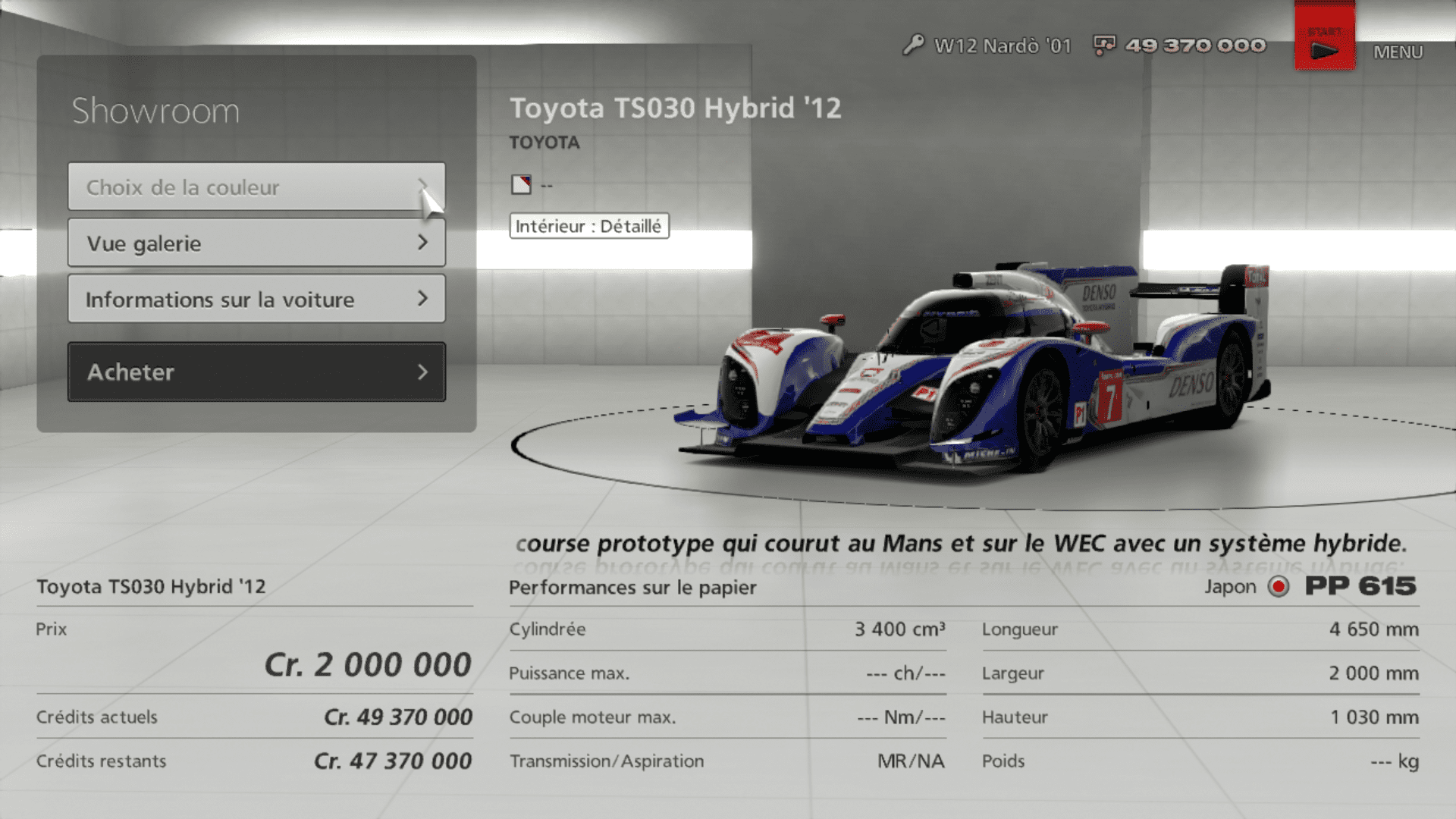
Task: Click the Couple moteur max. value --- Nm/---
Action: point(901,717)
